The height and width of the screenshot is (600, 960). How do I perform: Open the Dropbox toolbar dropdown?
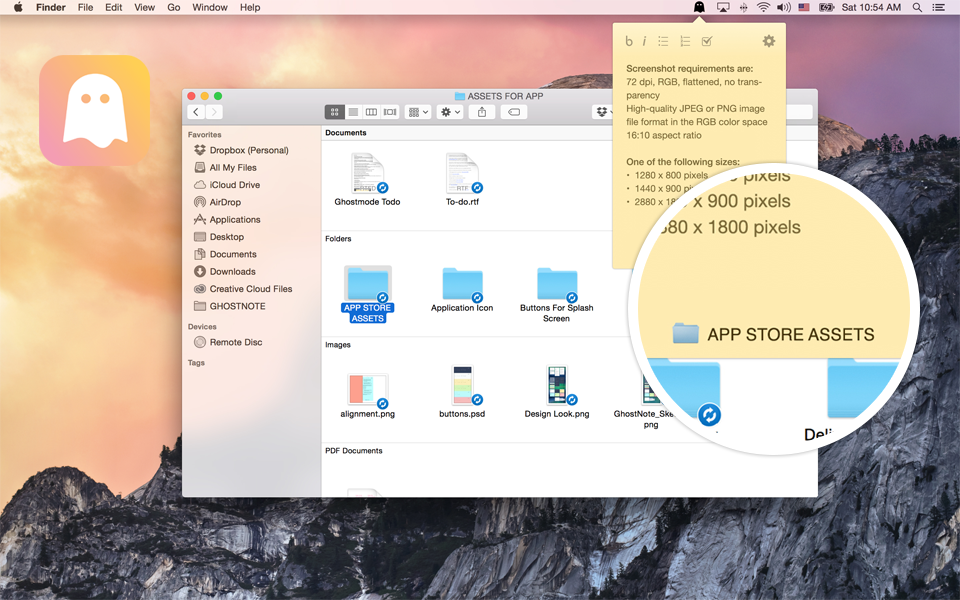click(603, 112)
